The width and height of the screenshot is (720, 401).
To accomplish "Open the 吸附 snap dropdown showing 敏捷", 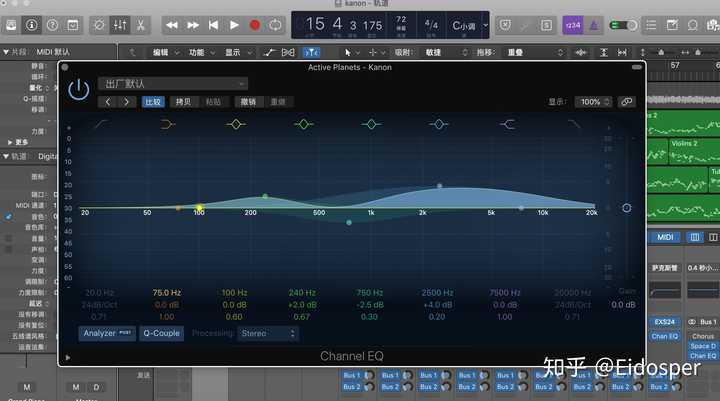I will 445,52.
